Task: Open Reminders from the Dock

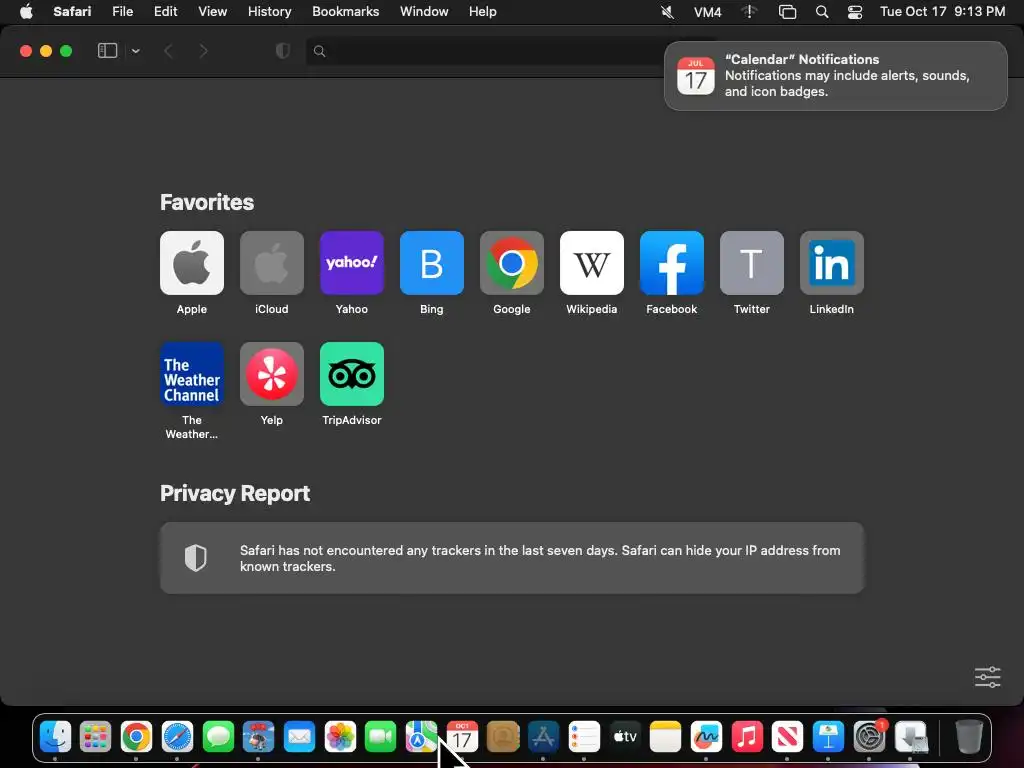Action: 584,737
